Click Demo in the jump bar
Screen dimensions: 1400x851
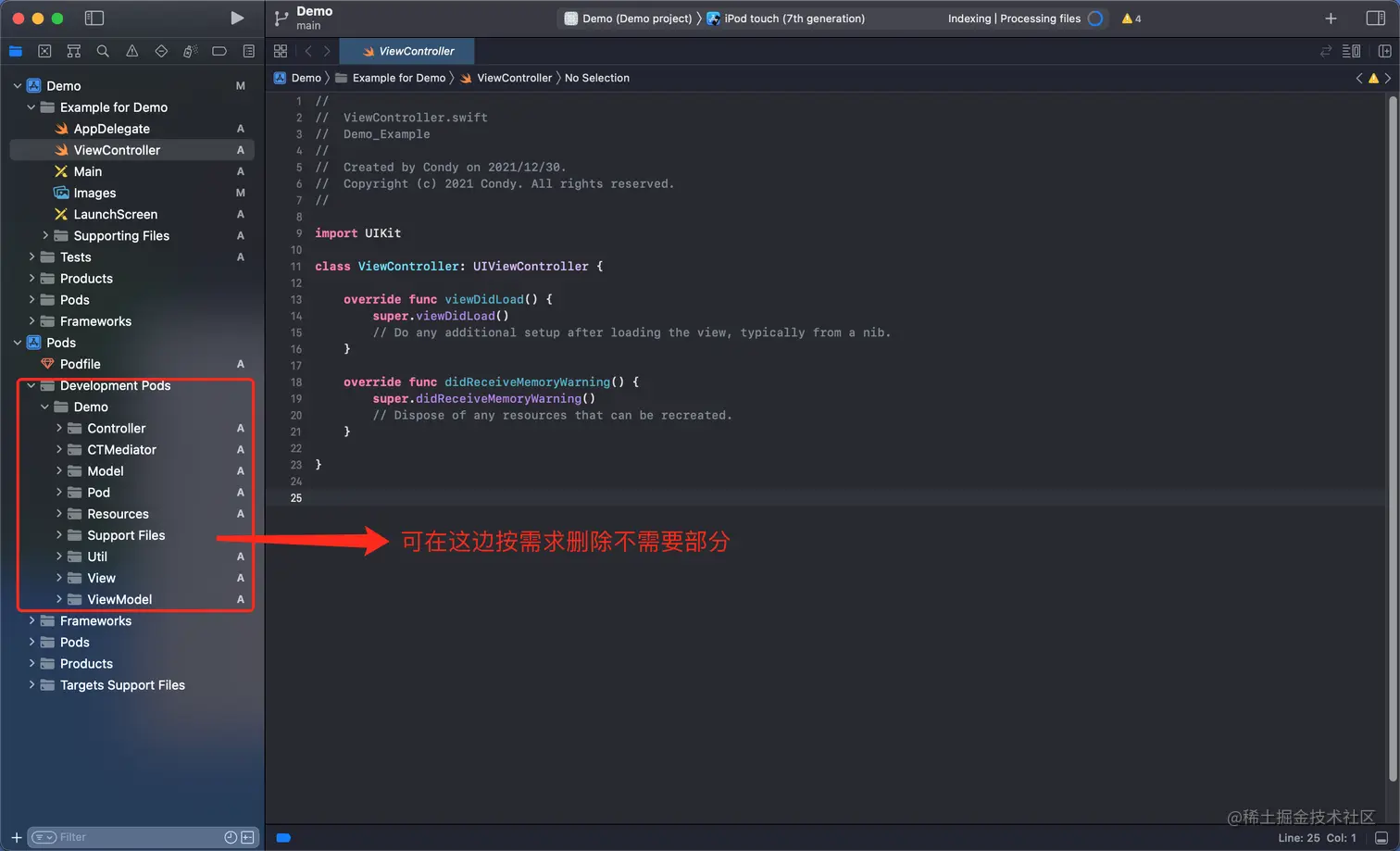298,78
